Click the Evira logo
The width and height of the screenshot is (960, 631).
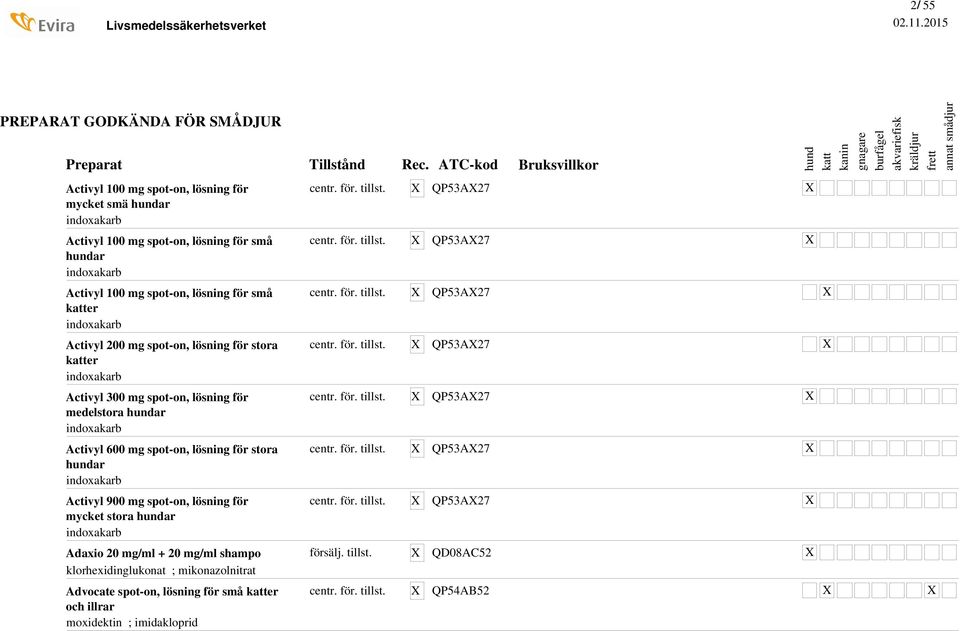click(x=42, y=22)
